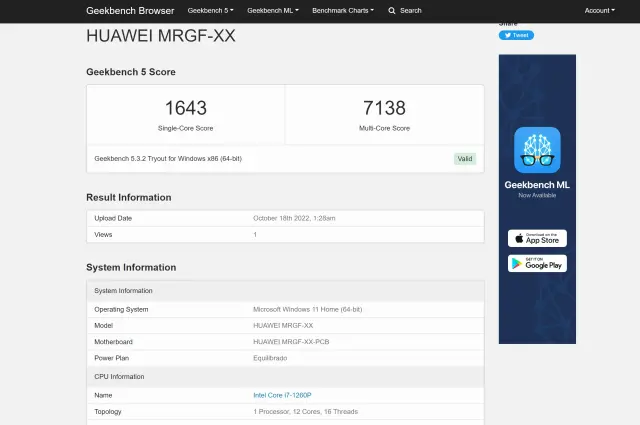Expand the Geekbench ML navigation dropdown
Image resolution: width=640 pixels, height=425 pixels.
tap(272, 10)
